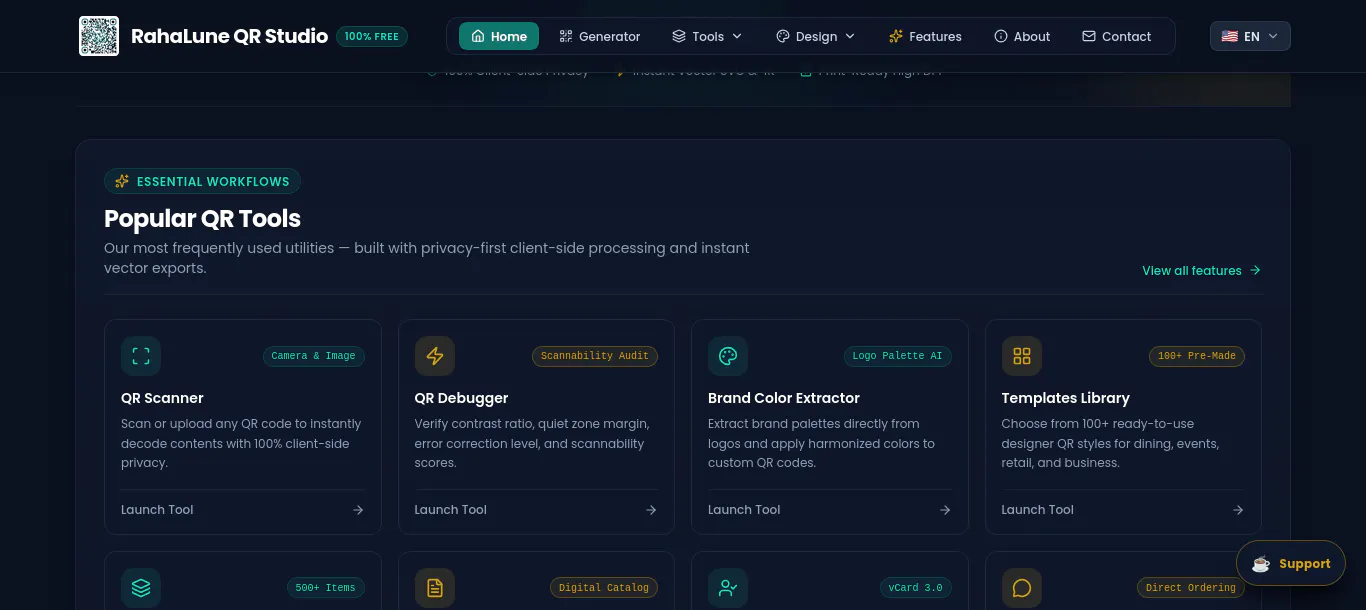
Task: Click the QR Scanner card heading
Action: (162, 398)
